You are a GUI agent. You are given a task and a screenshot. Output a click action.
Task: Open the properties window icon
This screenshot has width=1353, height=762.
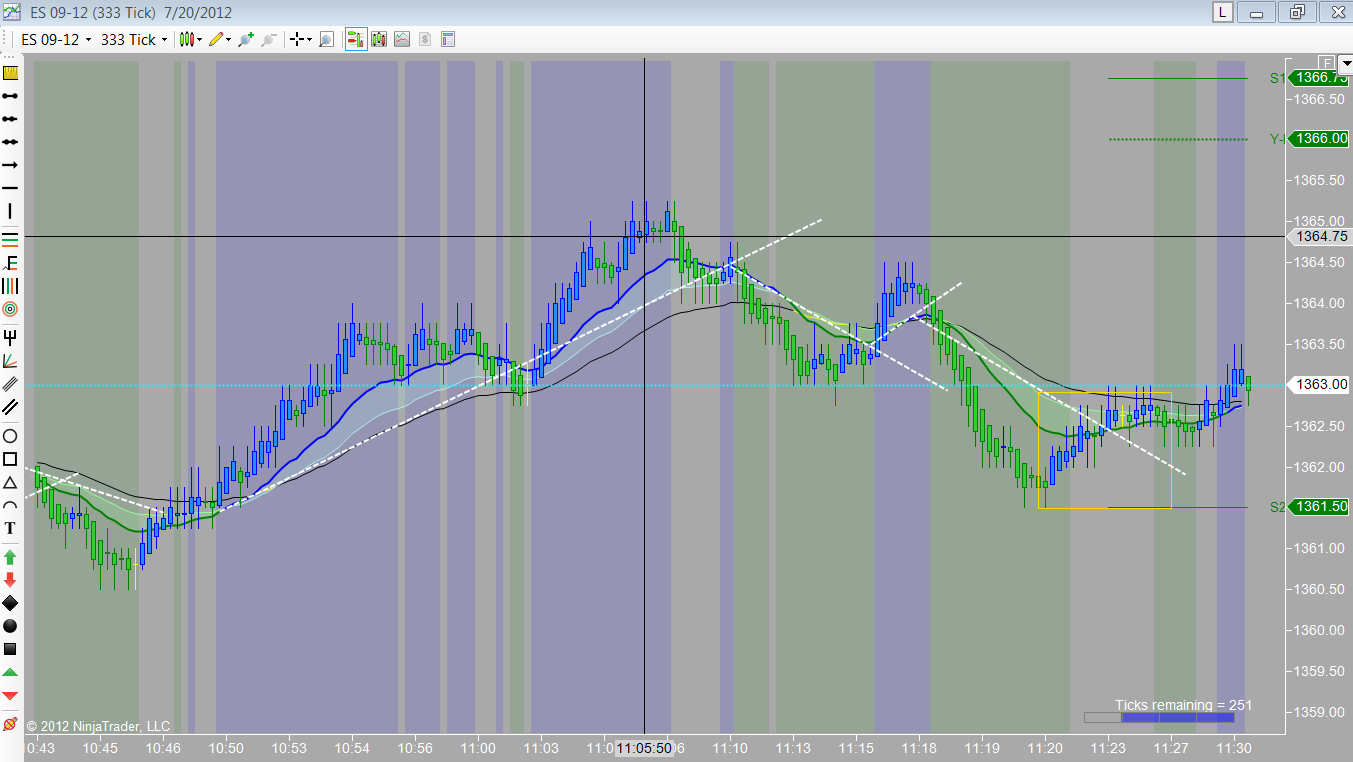point(448,39)
